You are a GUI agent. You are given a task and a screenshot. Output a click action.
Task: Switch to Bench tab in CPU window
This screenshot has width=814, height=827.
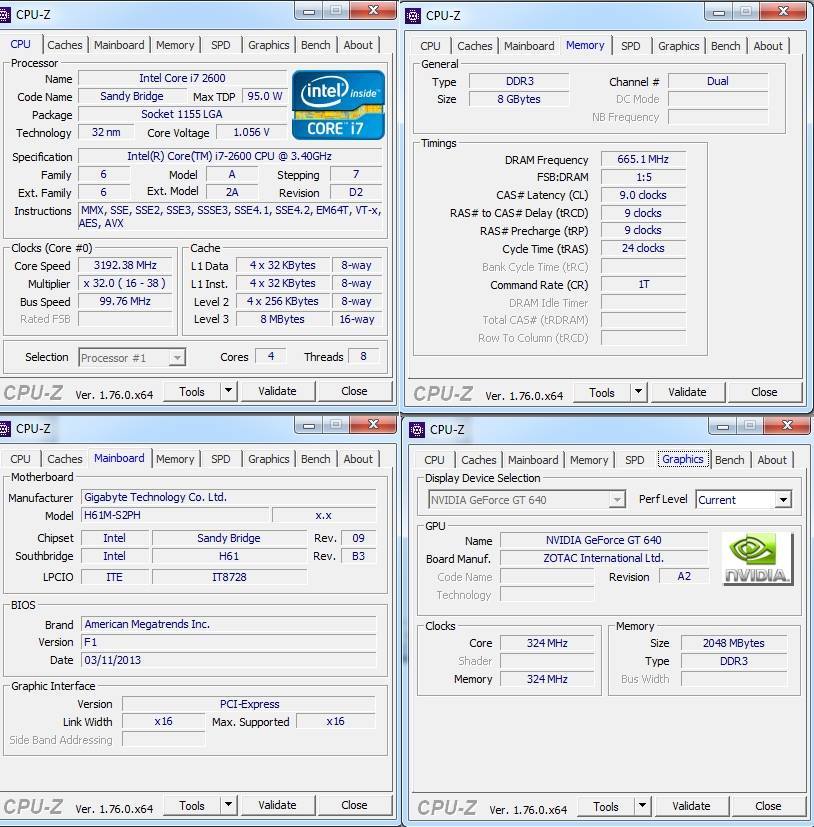tap(315, 45)
